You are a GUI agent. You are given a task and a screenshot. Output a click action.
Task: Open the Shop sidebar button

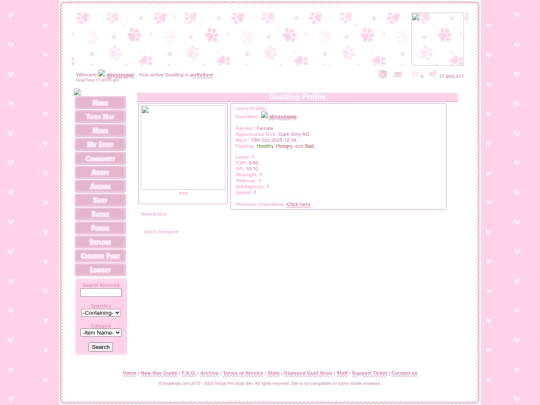100,200
